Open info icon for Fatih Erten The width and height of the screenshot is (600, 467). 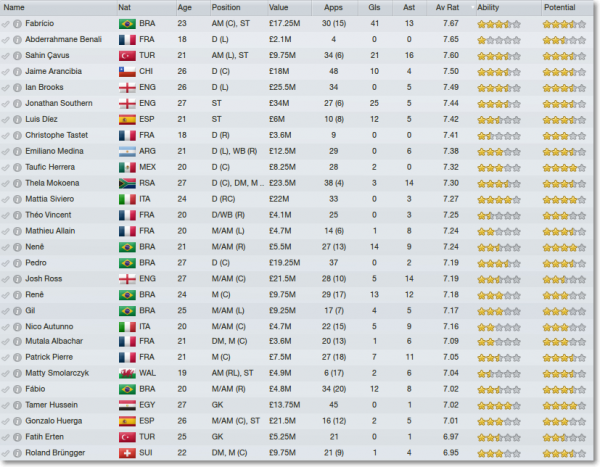tap(17, 437)
